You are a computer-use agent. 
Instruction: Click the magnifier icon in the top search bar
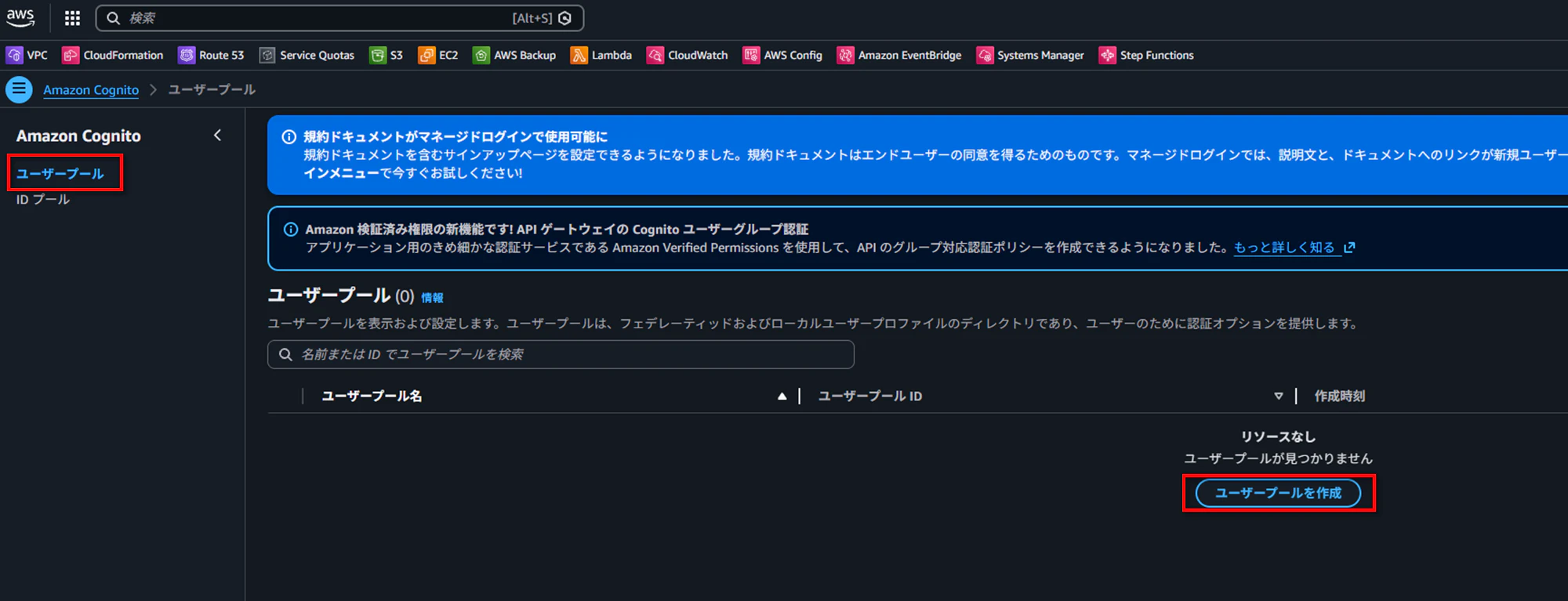114,18
